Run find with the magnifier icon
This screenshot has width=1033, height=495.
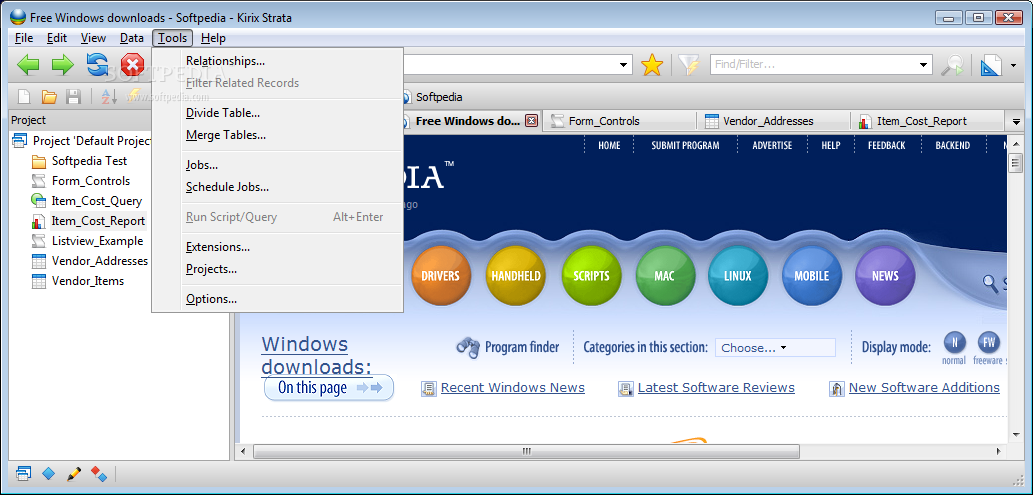tap(952, 65)
